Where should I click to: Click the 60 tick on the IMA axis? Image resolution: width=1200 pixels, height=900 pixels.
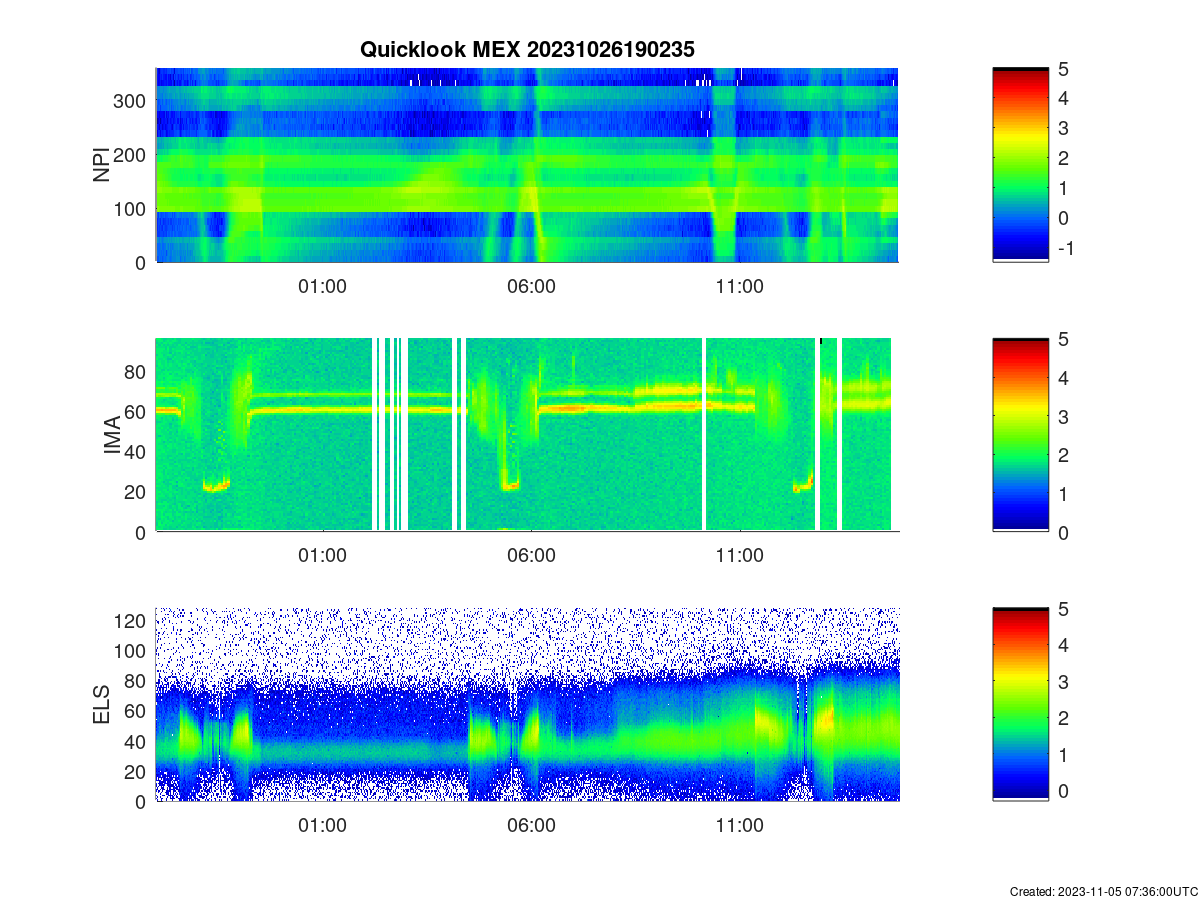click(137, 411)
